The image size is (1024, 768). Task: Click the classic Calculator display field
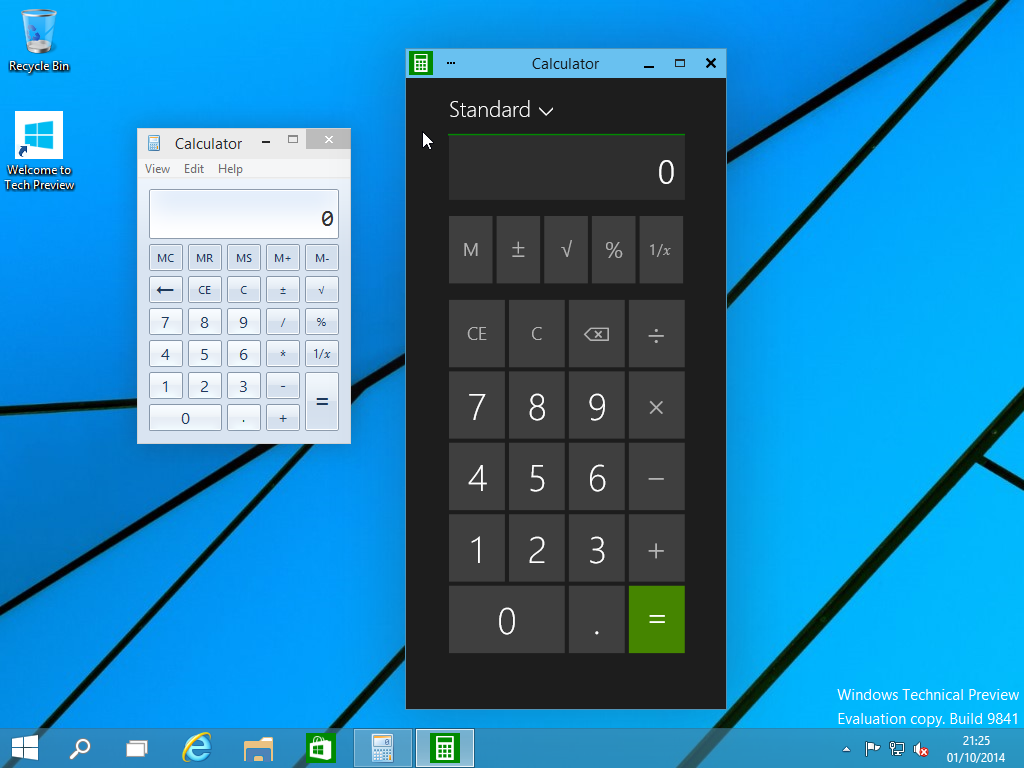pyautogui.click(x=244, y=214)
